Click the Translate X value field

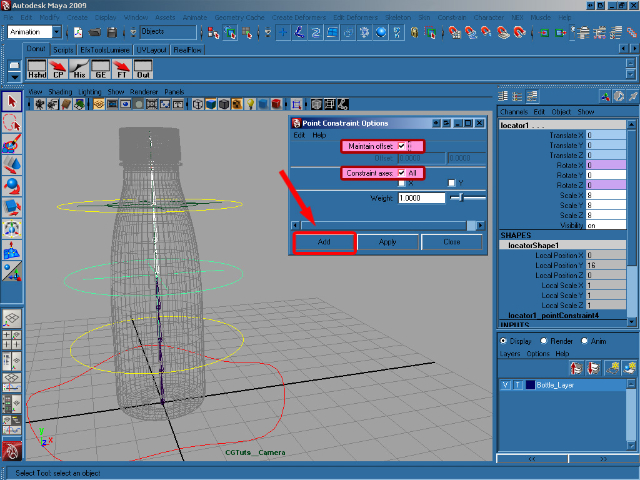[x=606, y=135]
